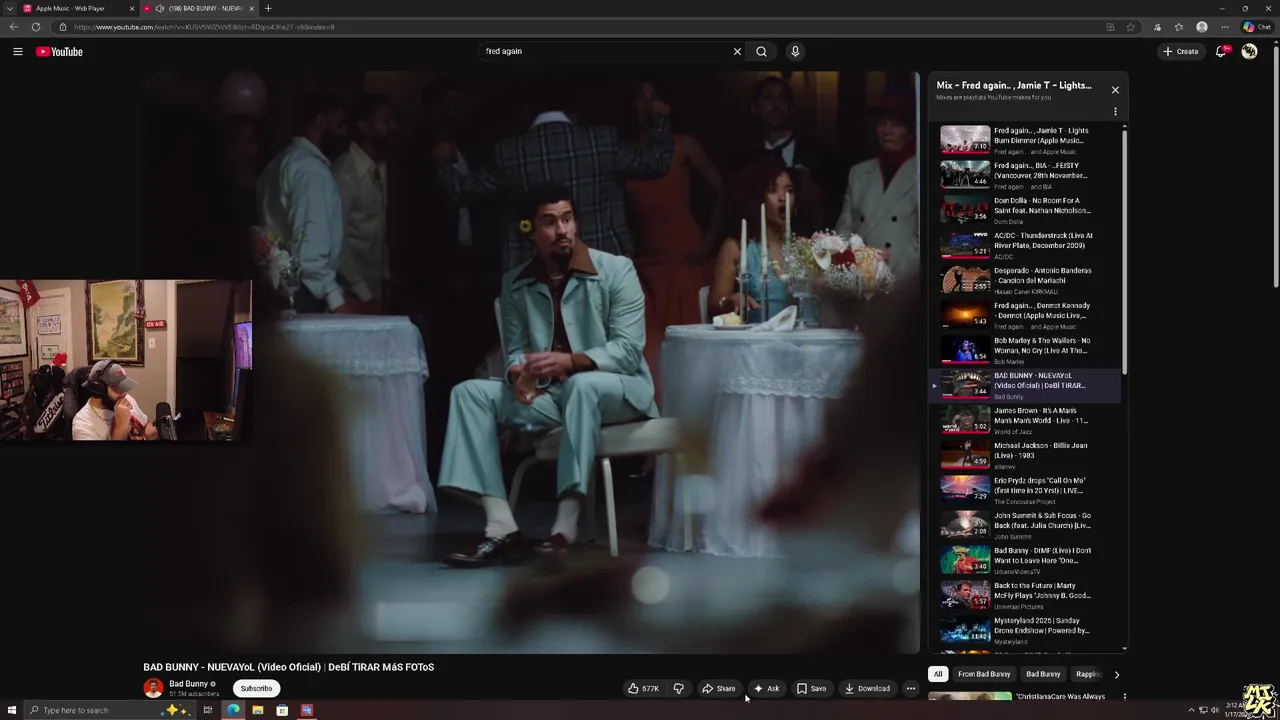
Task: Select the BAD BUNNY NUEVAYoL browser tab
Action: [x=200, y=8]
